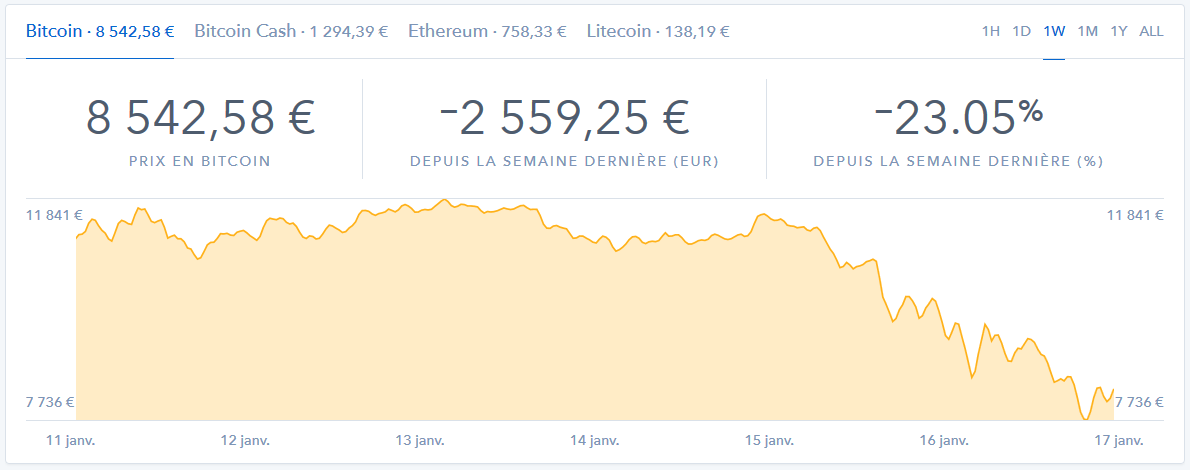This screenshot has width=1190, height=470.
Task: Show the Litecoin price chart tab
Action: [658, 31]
